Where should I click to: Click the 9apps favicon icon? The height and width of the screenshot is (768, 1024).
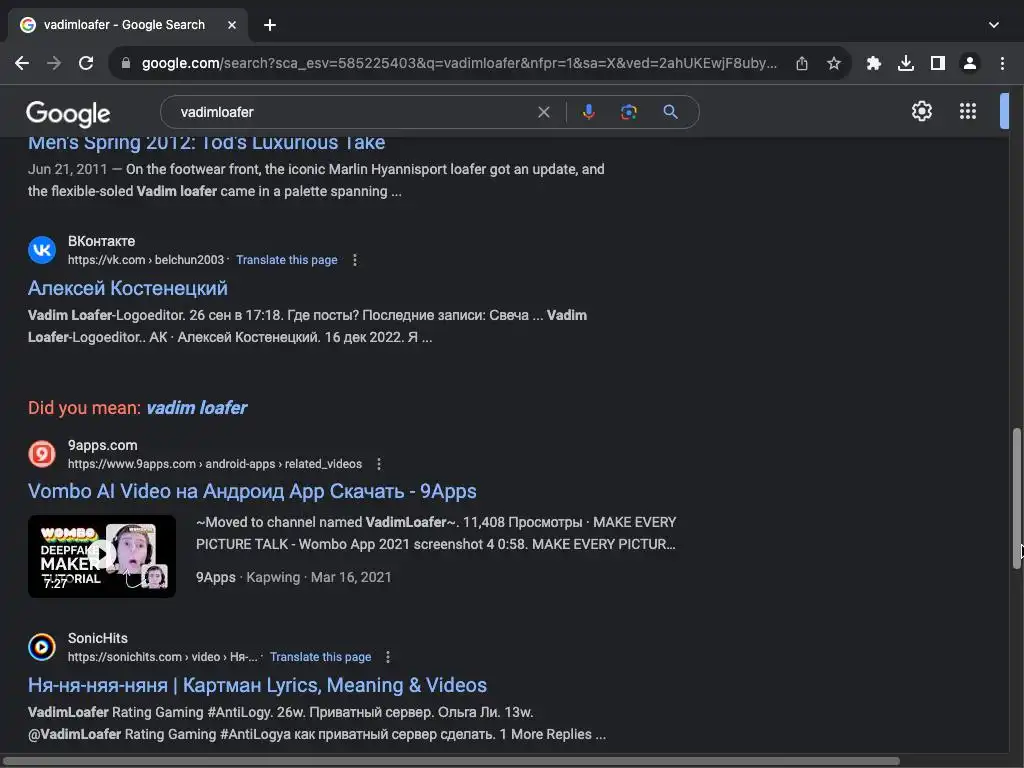pos(42,454)
